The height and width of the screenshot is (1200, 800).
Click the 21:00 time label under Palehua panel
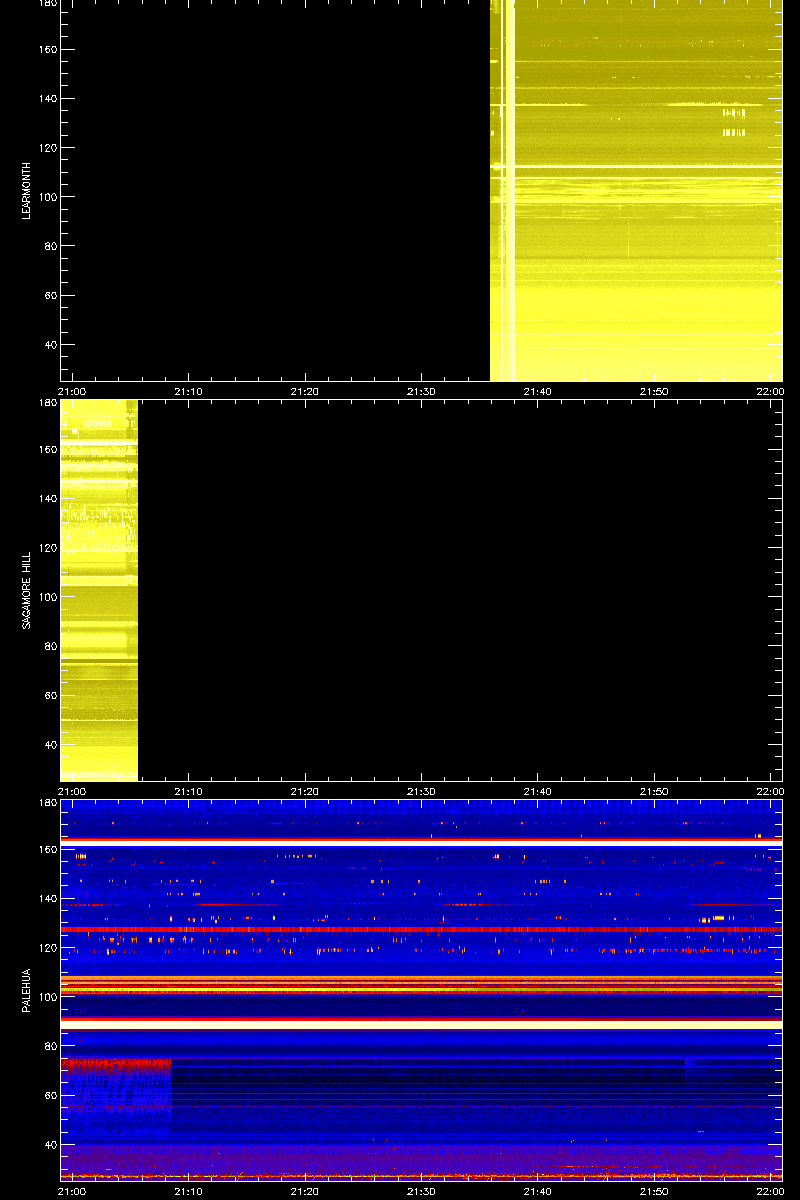point(72,1191)
